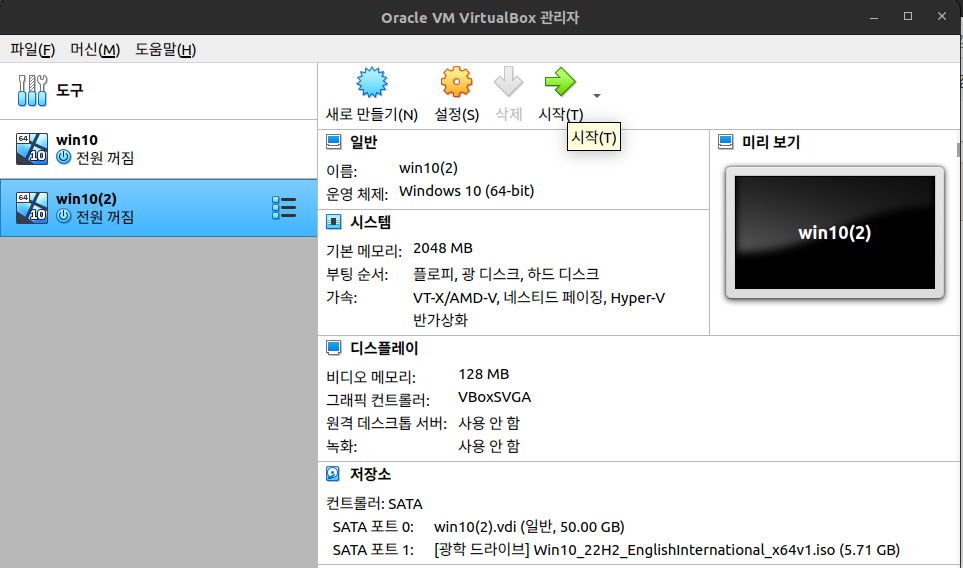Open the Help (도움말) menu
The image size is (963, 568).
[166, 49]
